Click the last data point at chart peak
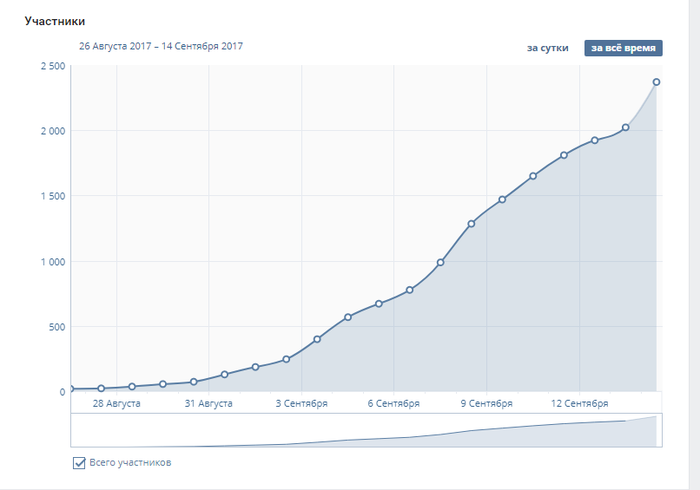The image size is (700, 490). (x=656, y=82)
